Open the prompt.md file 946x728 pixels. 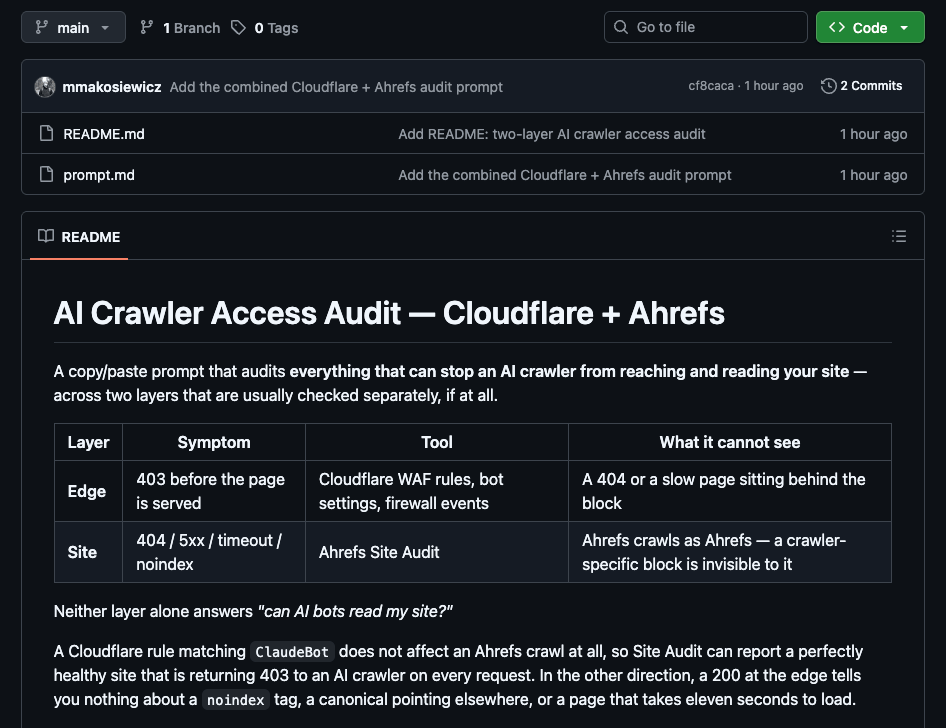[x=99, y=175]
